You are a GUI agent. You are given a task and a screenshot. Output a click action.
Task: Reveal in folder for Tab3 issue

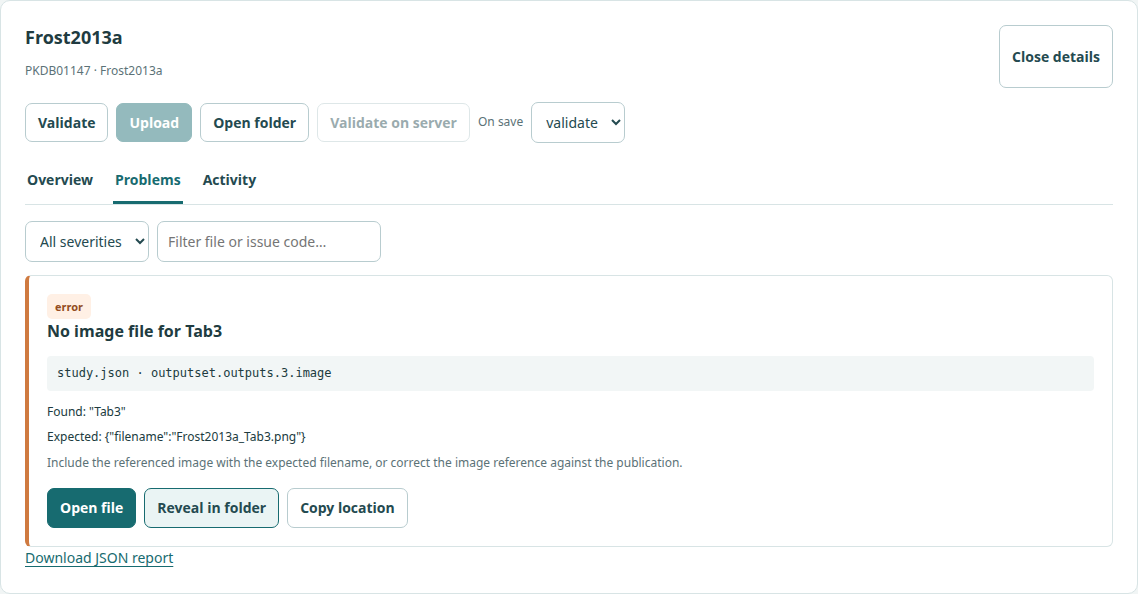pyautogui.click(x=211, y=508)
